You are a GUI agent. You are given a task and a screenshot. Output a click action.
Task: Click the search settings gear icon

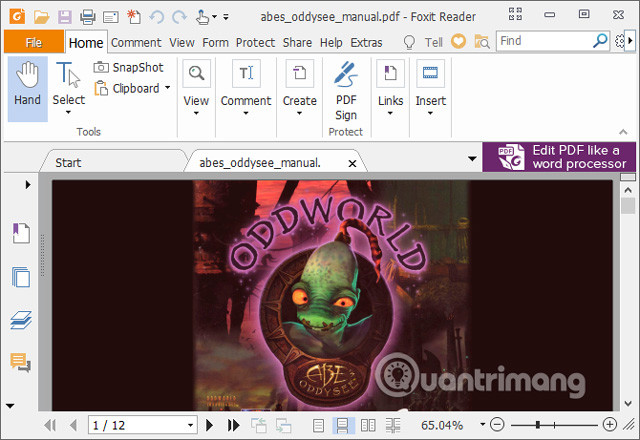[620, 41]
